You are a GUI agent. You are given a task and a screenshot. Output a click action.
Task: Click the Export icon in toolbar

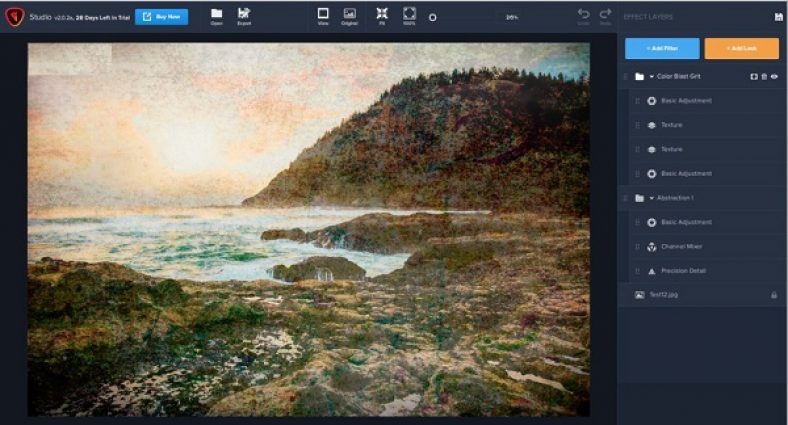pyautogui.click(x=244, y=14)
